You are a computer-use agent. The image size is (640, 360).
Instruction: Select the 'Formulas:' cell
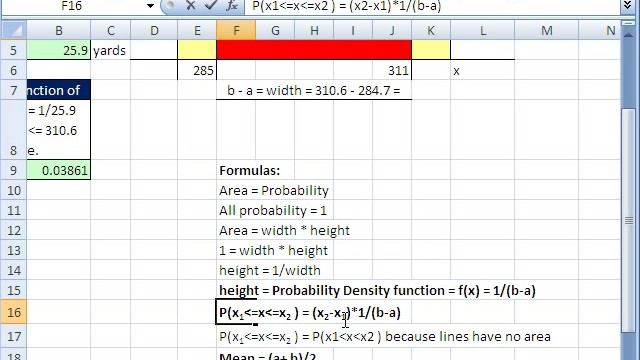pyautogui.click(x=236, y=170)
